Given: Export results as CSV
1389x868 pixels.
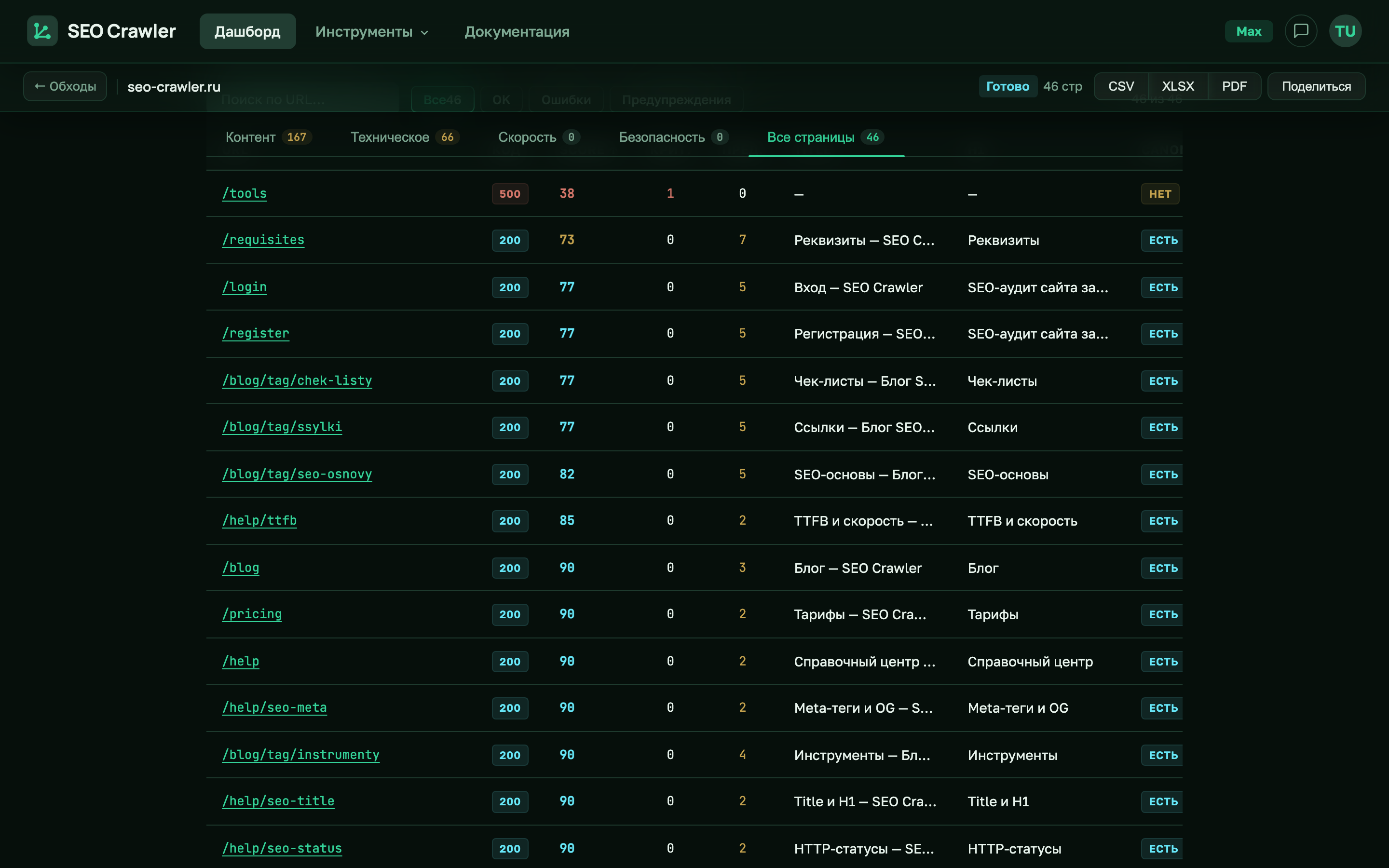Looking at the screenshot, I should click(x=1121, y=86).
